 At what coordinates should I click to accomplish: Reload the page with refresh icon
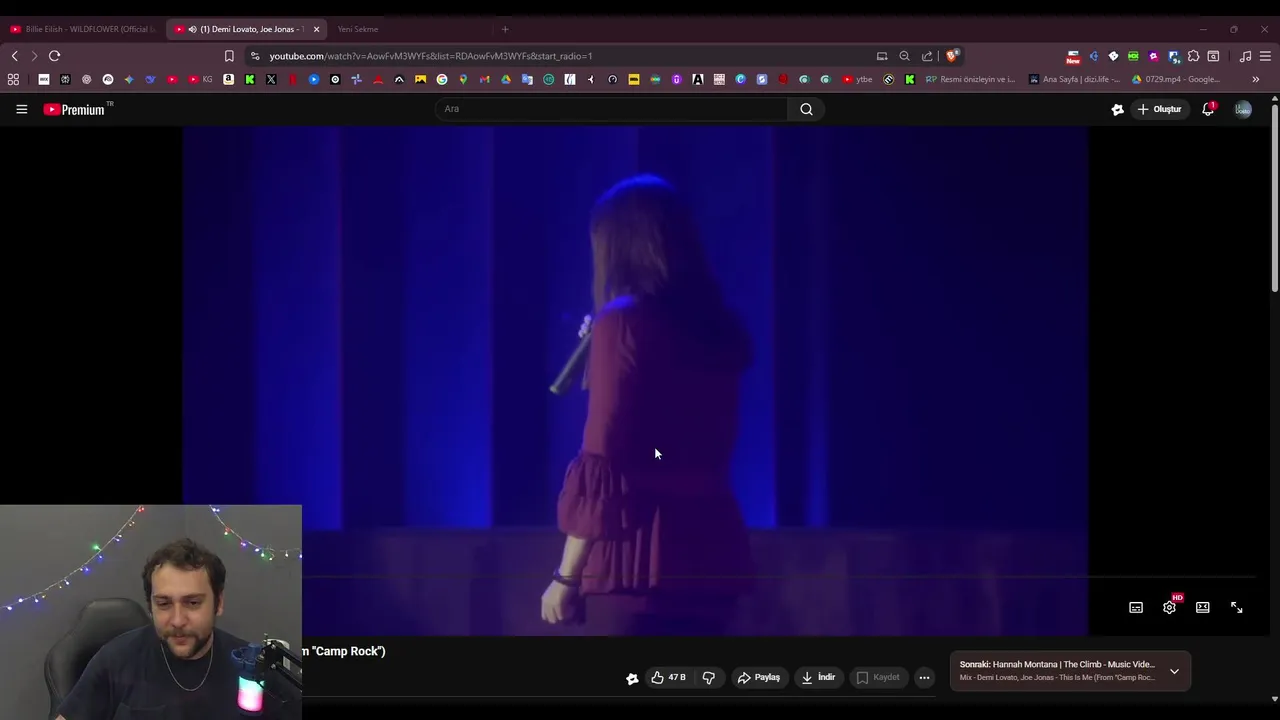click(x=54, y=56)
